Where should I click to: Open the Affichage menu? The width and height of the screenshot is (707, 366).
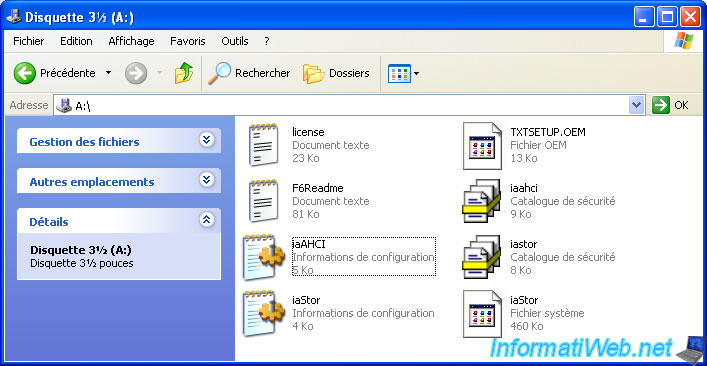pyautogui.click(x=131, y=41)
